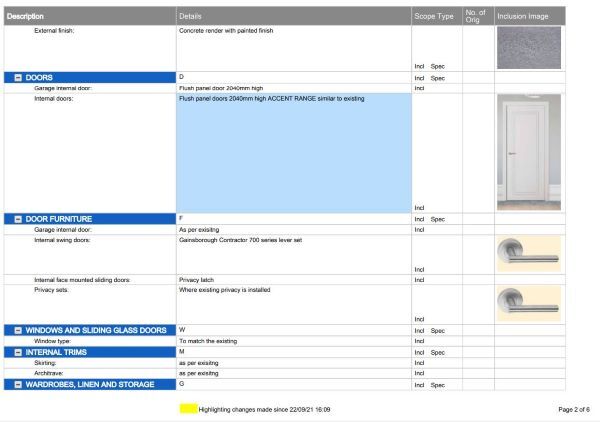Click 'Spec' in the INTERNAL TRIMS row
This screenshot has width=600, height=422.
click(438, 352)
